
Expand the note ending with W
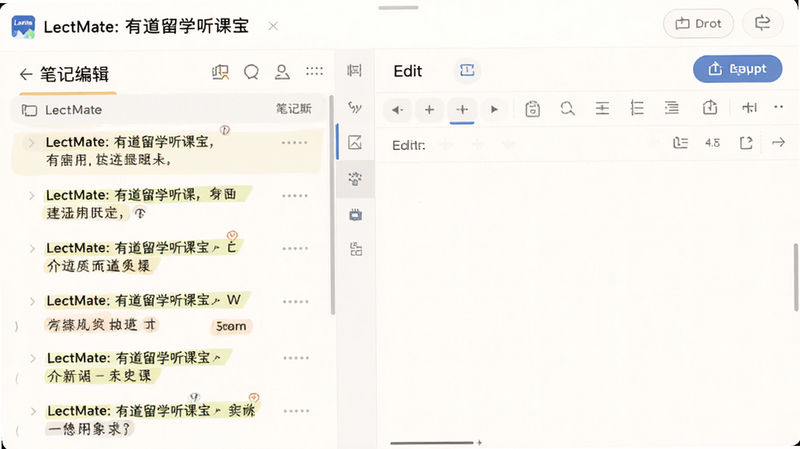coord(32,301)
